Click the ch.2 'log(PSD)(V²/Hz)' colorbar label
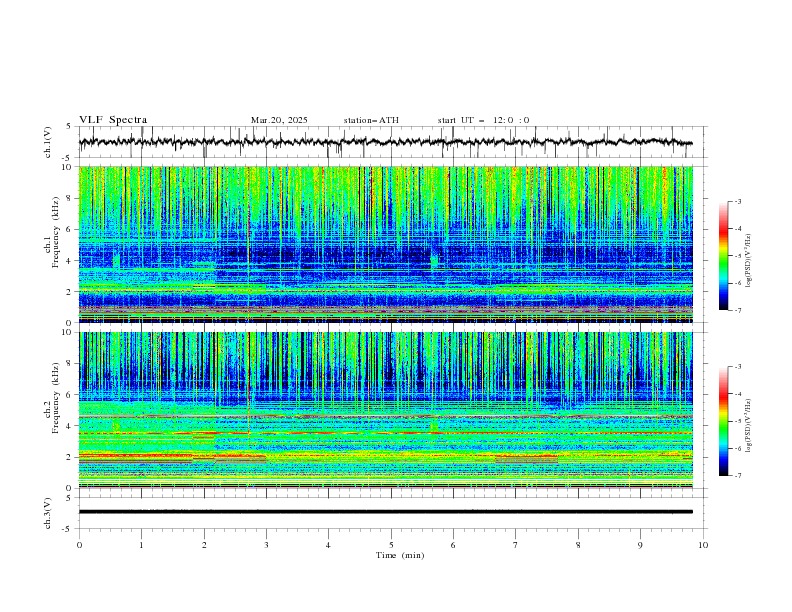Viewport: 792px width, 612px height. 750,425
